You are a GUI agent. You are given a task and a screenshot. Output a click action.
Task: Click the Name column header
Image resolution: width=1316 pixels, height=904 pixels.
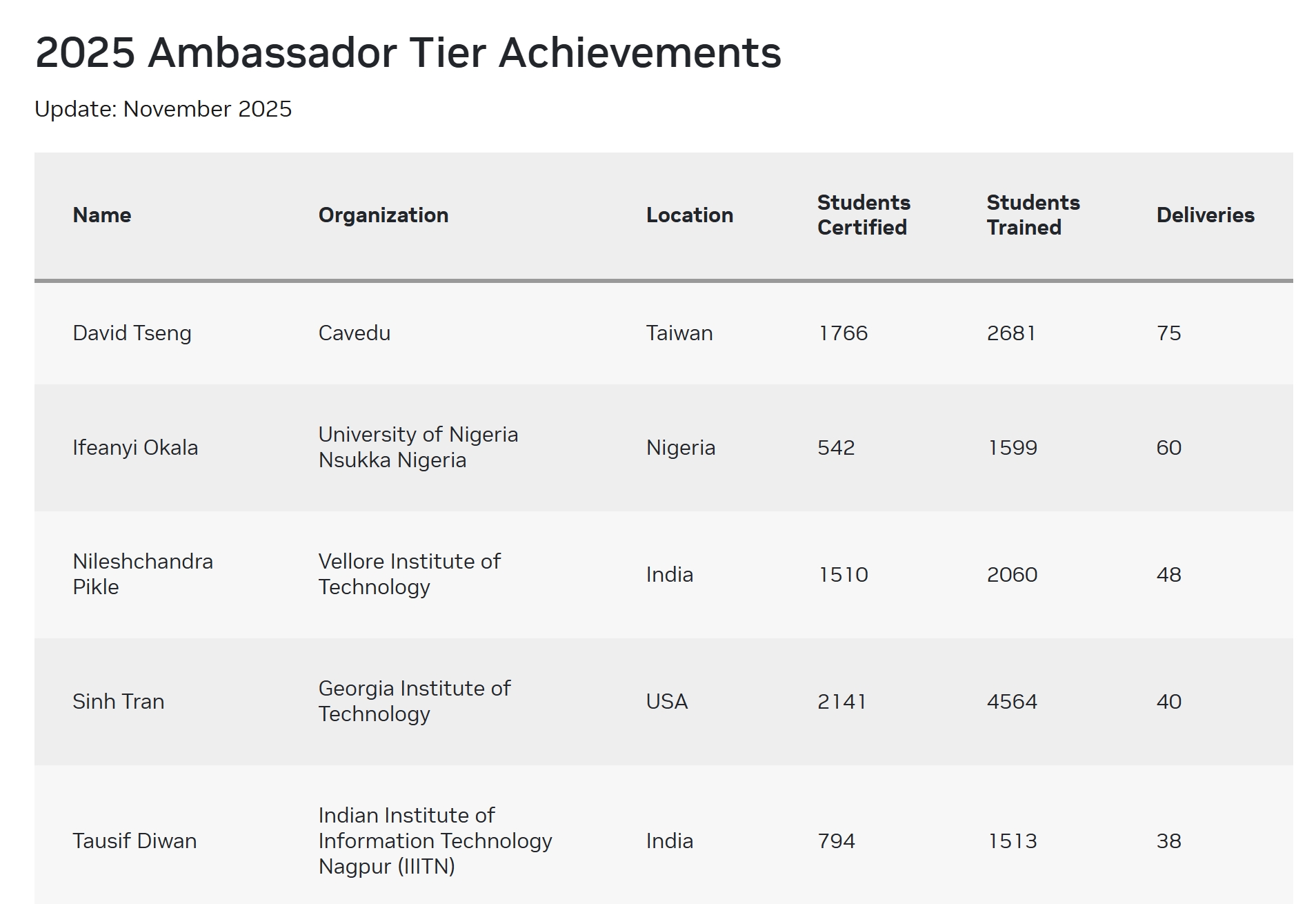point(101,215)
